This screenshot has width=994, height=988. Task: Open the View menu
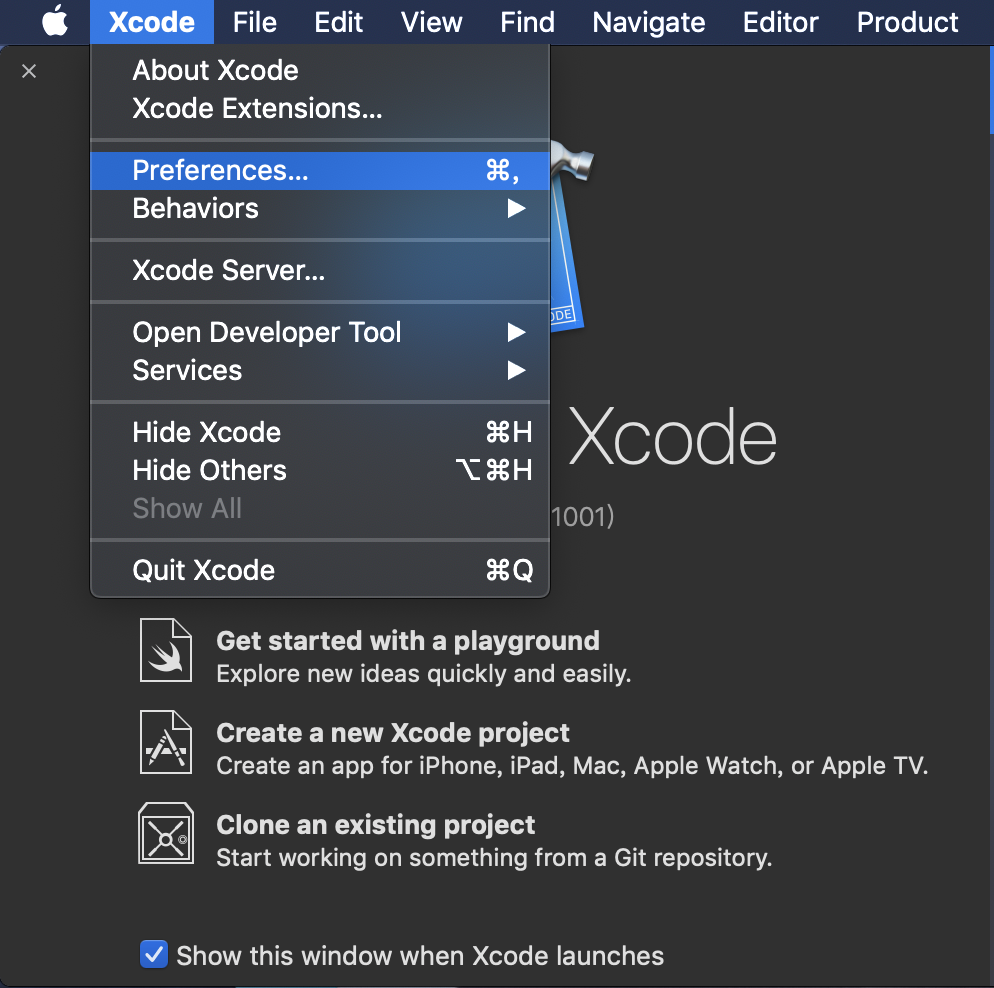tap(431, 22)
